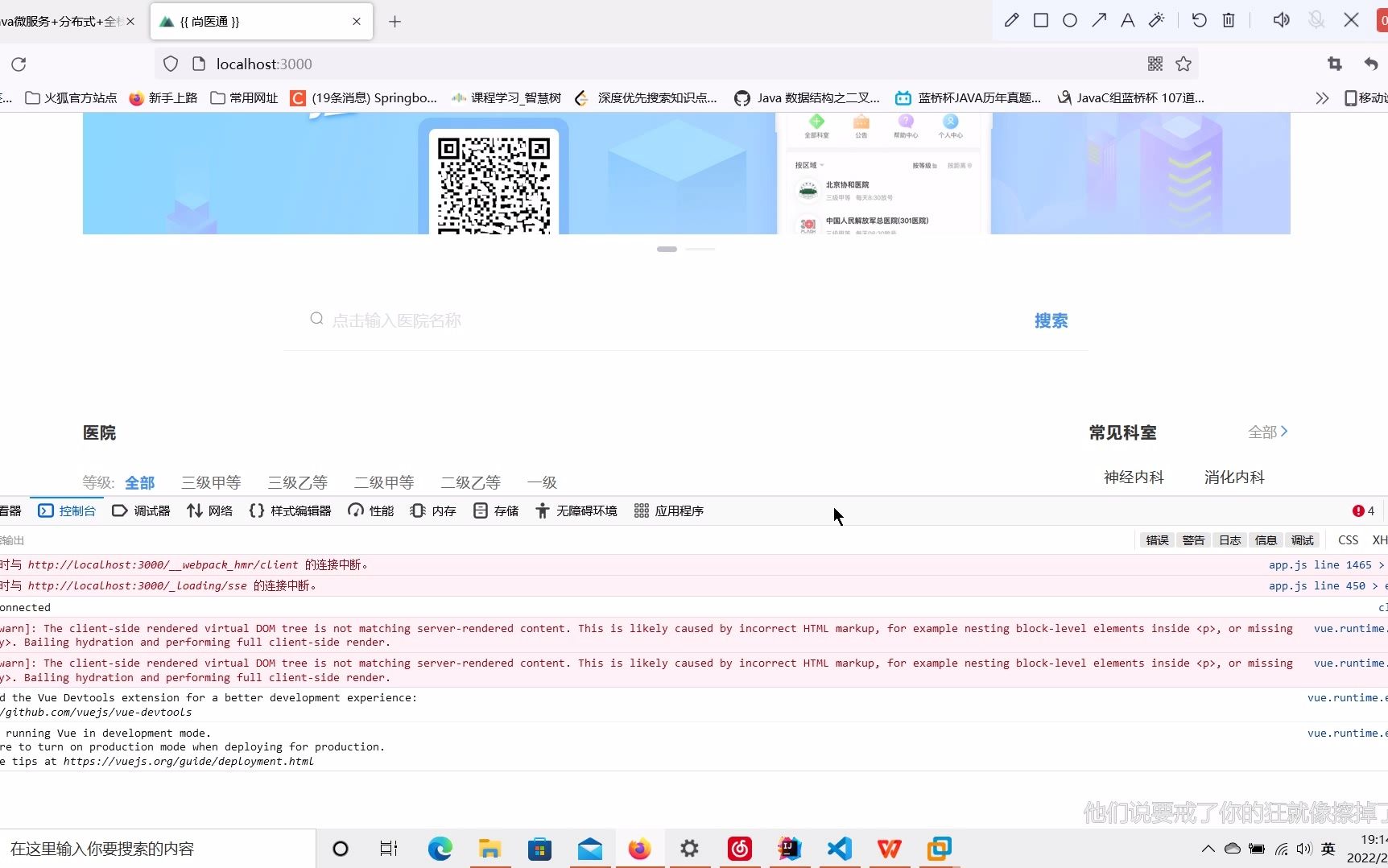Toggle the 日志 console filter
The height and width of the screenshot is (868, 1388).
click(x=1229, y=540)
